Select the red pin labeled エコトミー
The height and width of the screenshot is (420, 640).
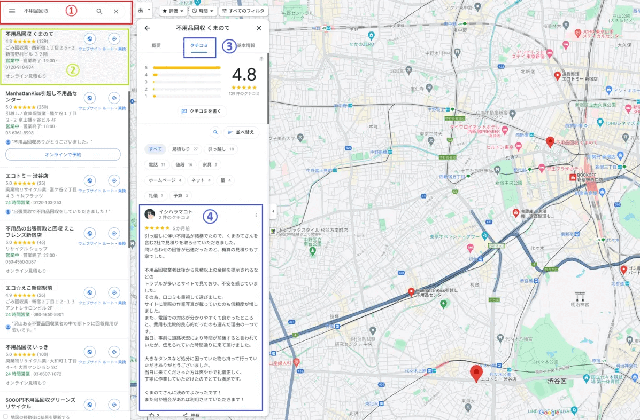pyautogui.click(x=557, y=76)
